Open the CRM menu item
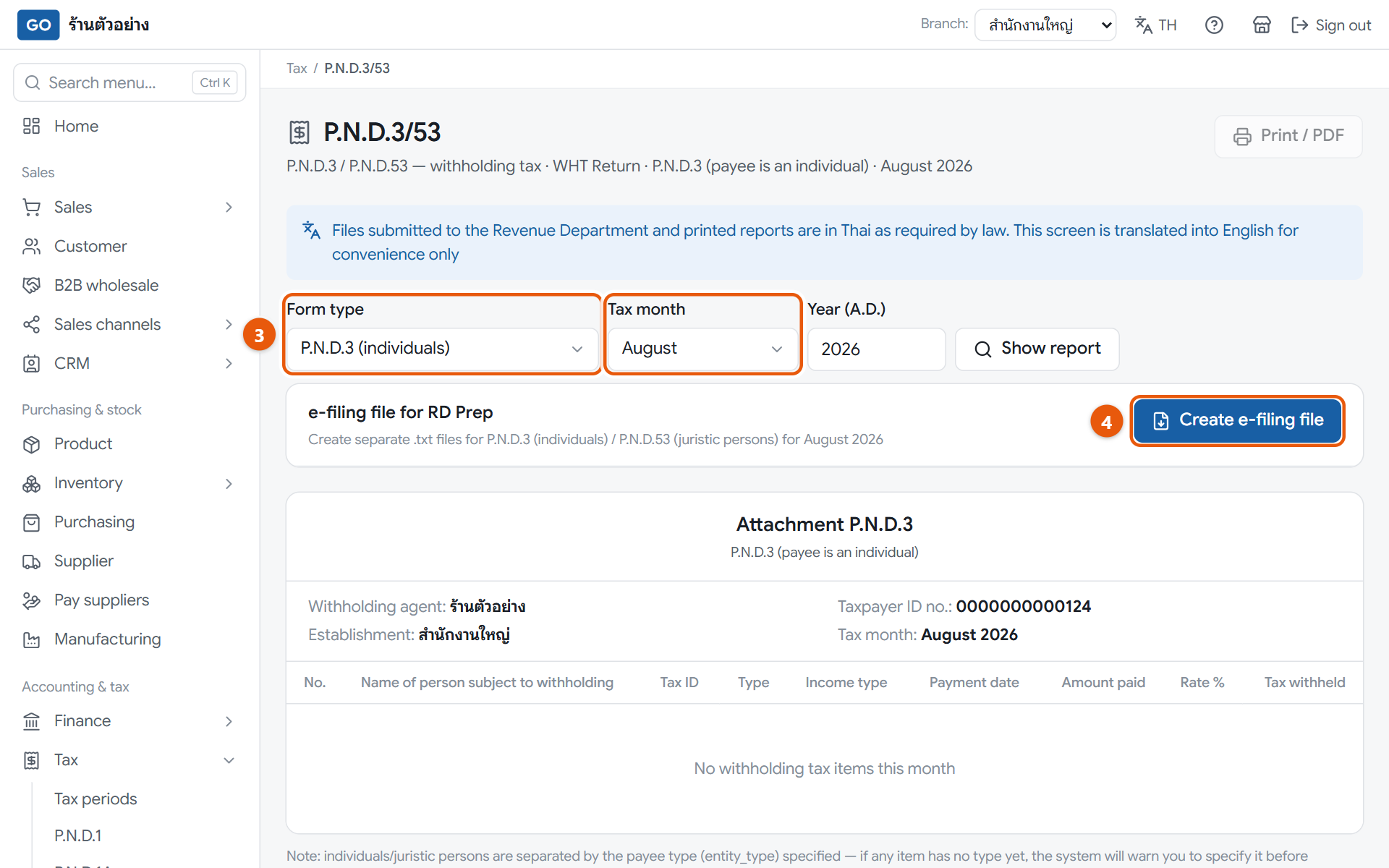Viewport: 1389px width, 868px height. pyautogui.click(x=72, y=364)
